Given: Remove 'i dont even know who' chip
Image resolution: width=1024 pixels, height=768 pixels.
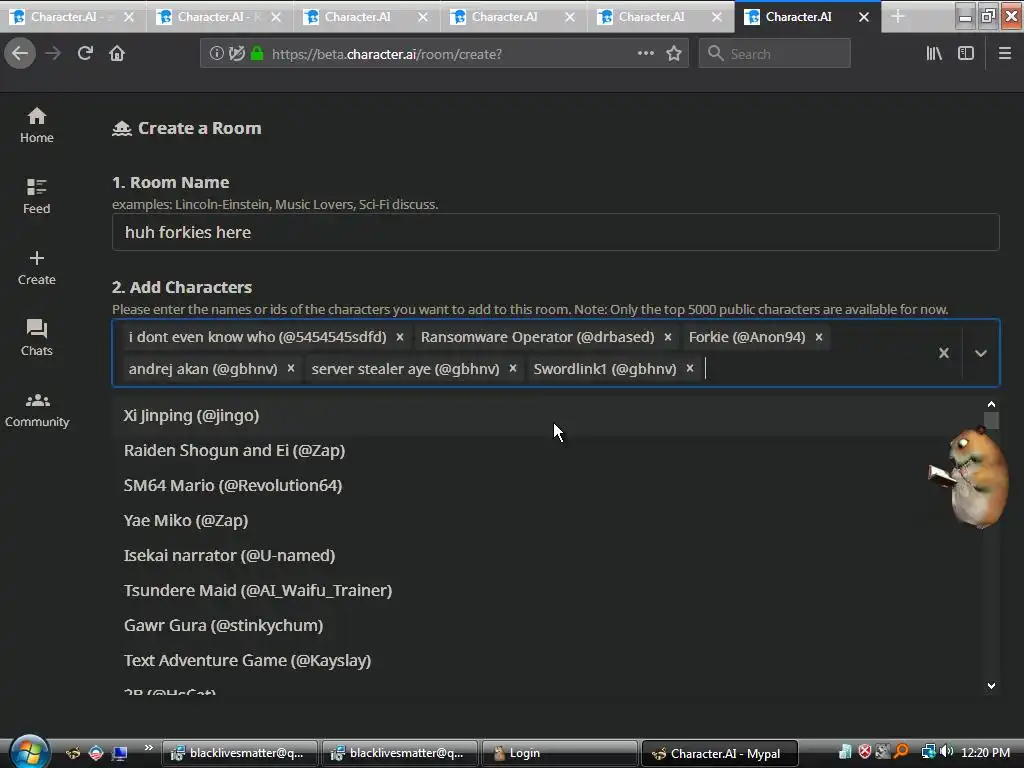Looking at the screenshot, I should coord(400,337).
